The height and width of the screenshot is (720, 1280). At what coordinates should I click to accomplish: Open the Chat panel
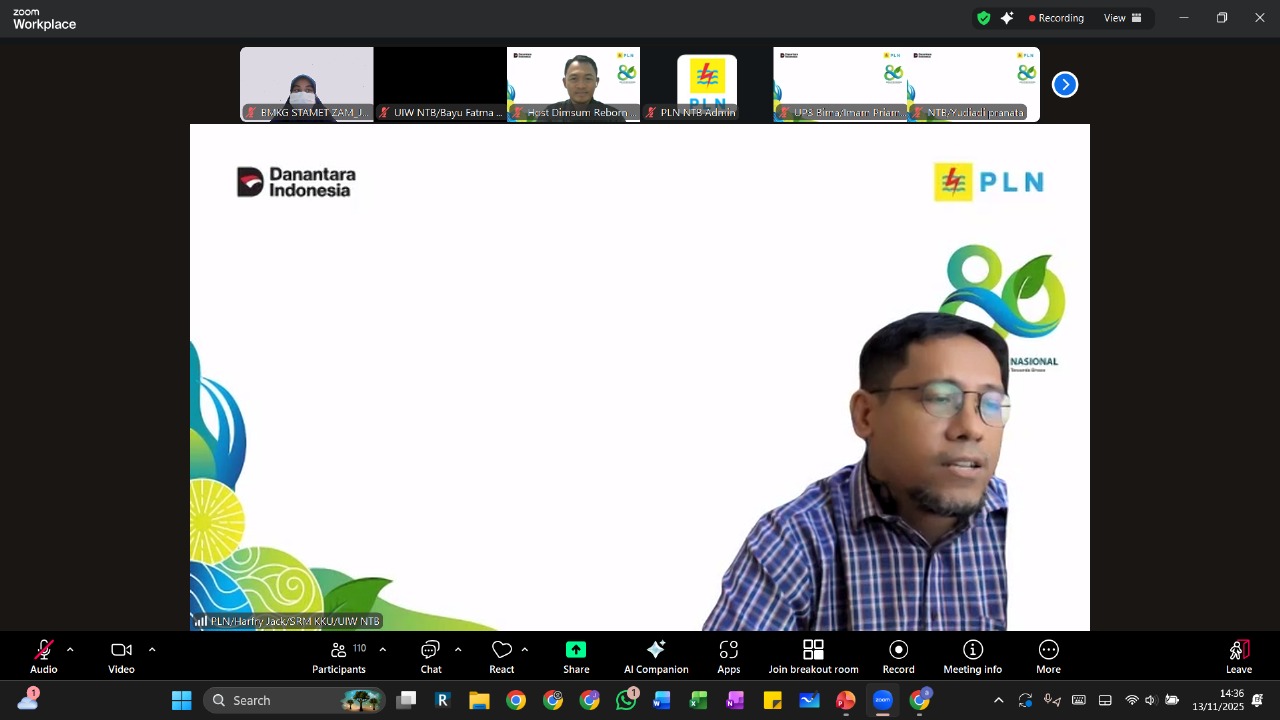[431, 656]
